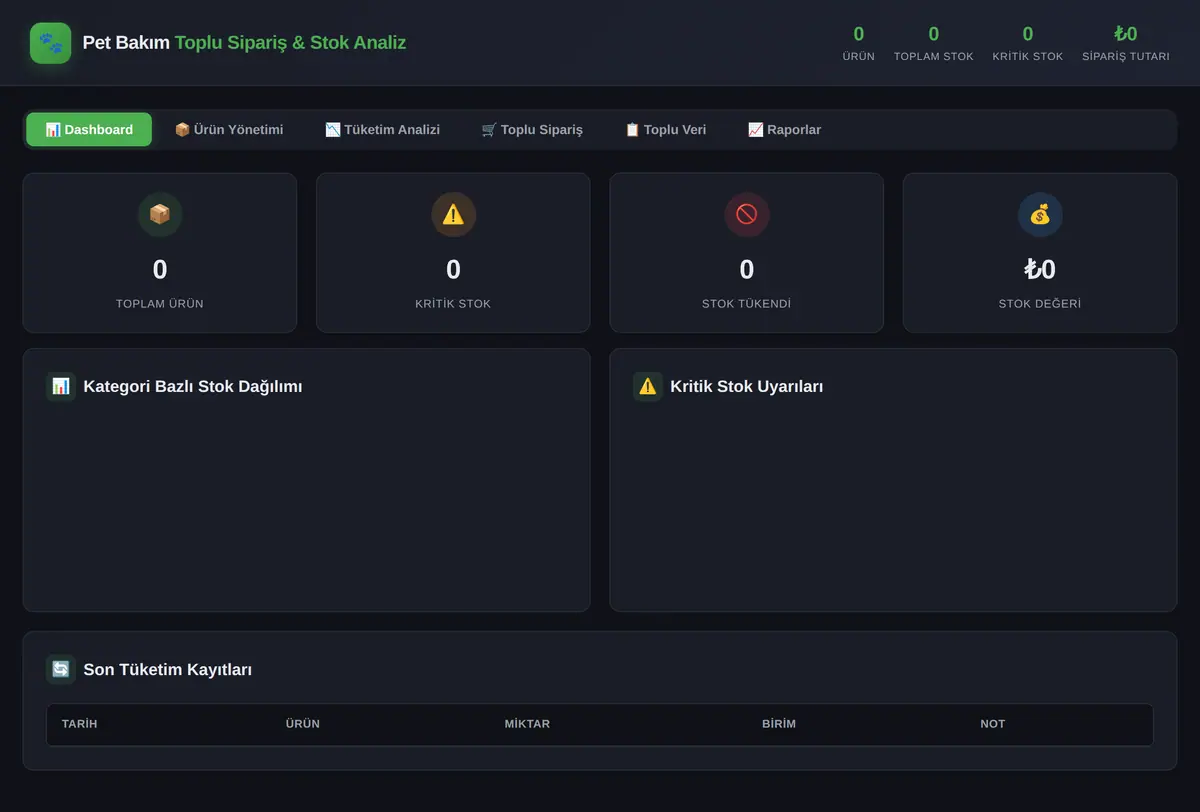
Task: Click the warning icon above Kritik Stok card
Action: click(x=453, y=214)
